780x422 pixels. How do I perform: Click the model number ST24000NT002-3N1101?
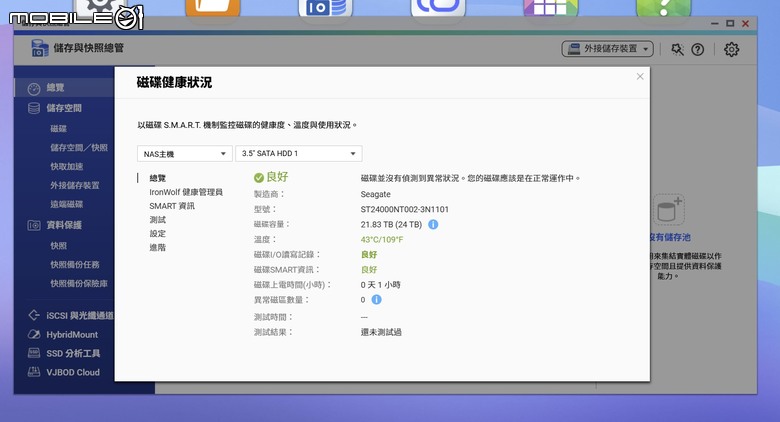click(404, 210)
